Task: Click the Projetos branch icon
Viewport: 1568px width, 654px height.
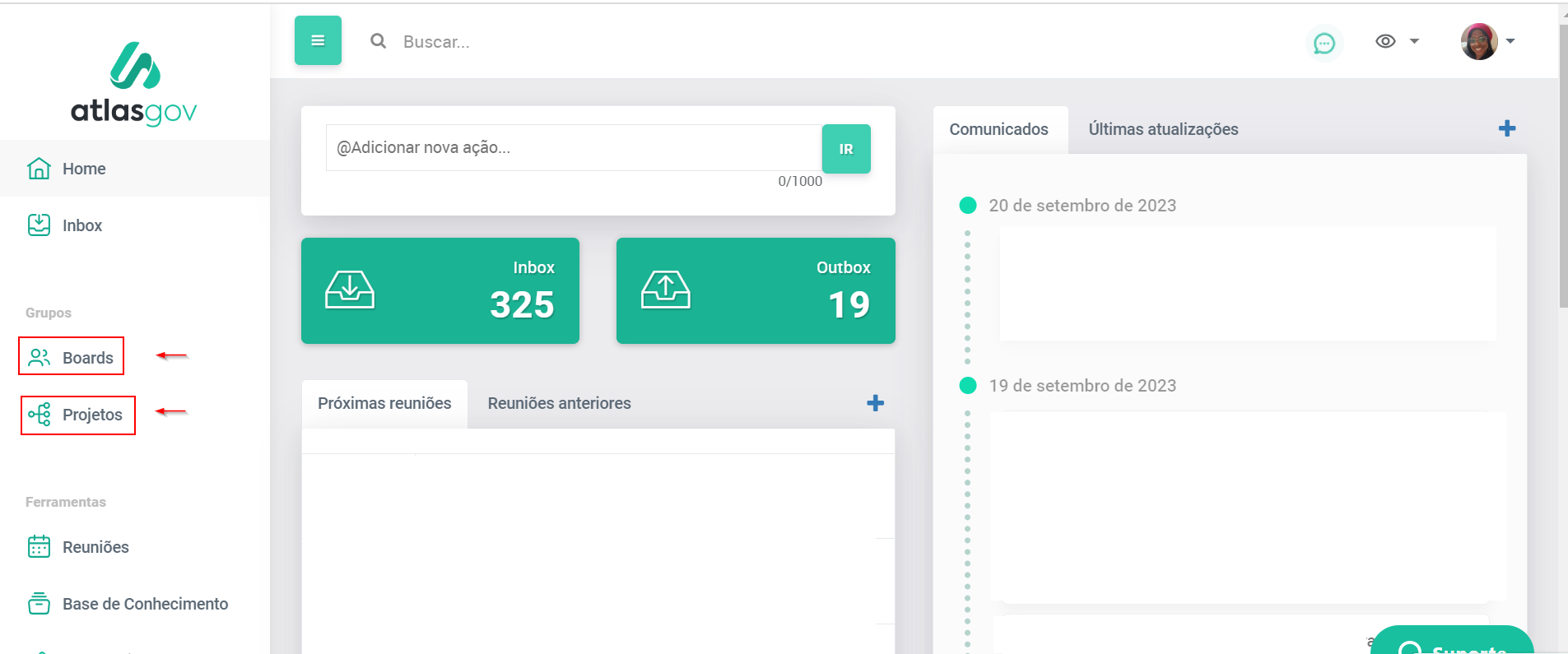Action: tap(39, 414)
